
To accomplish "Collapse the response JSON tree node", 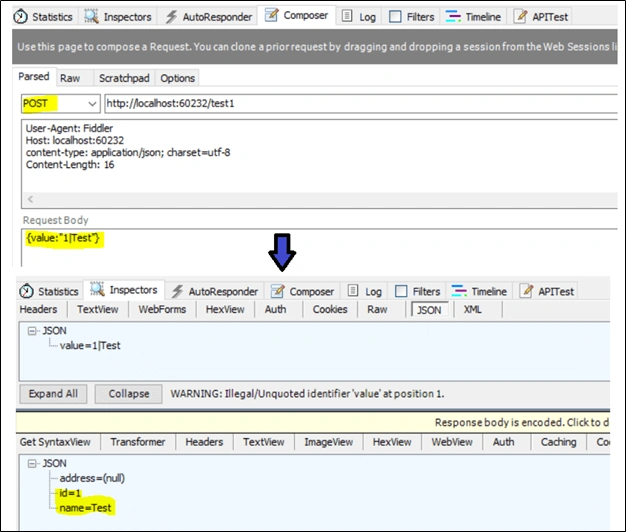I will click(x=32, y=463).
